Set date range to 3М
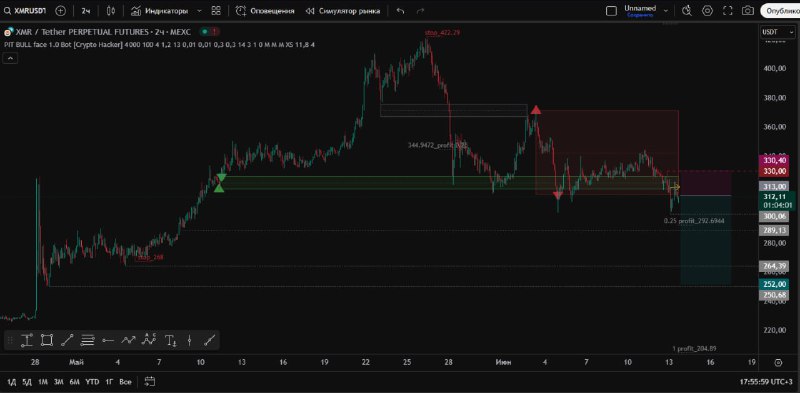The height and width of the screenshot is (393, 800). coord(59,382)
